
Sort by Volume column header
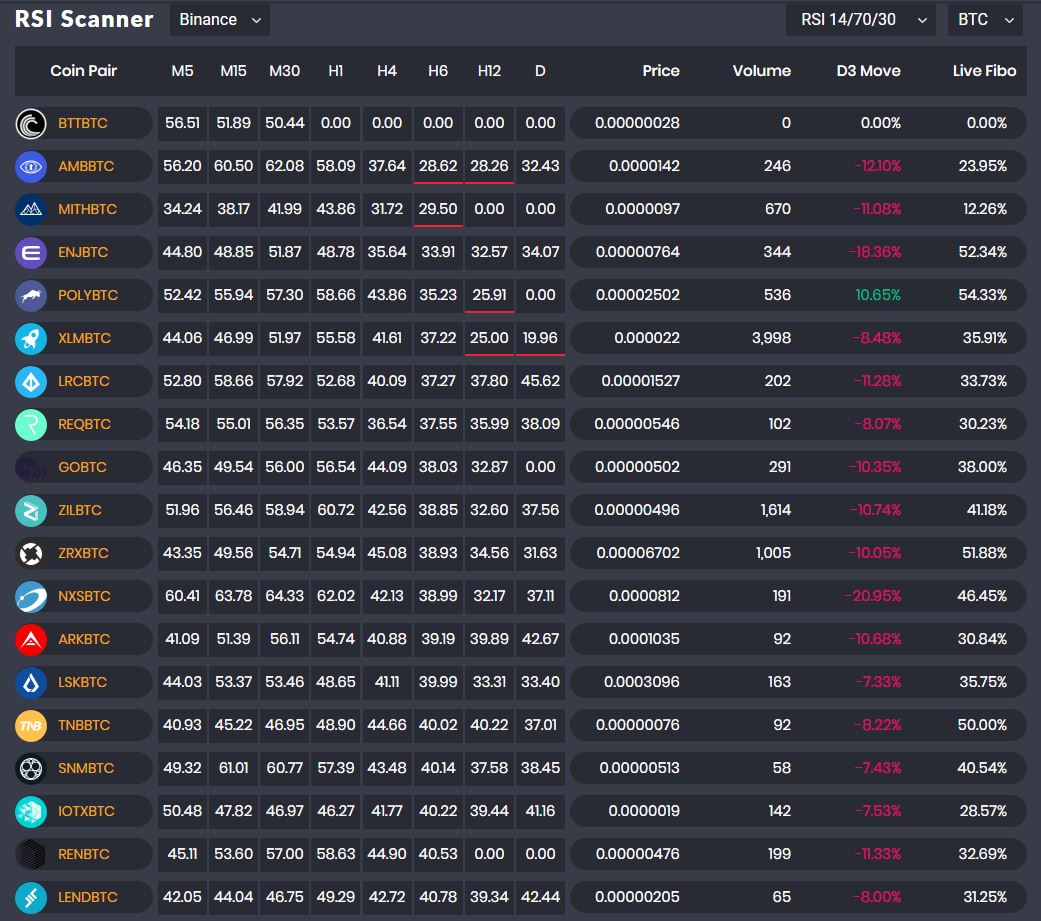(761, 71)
